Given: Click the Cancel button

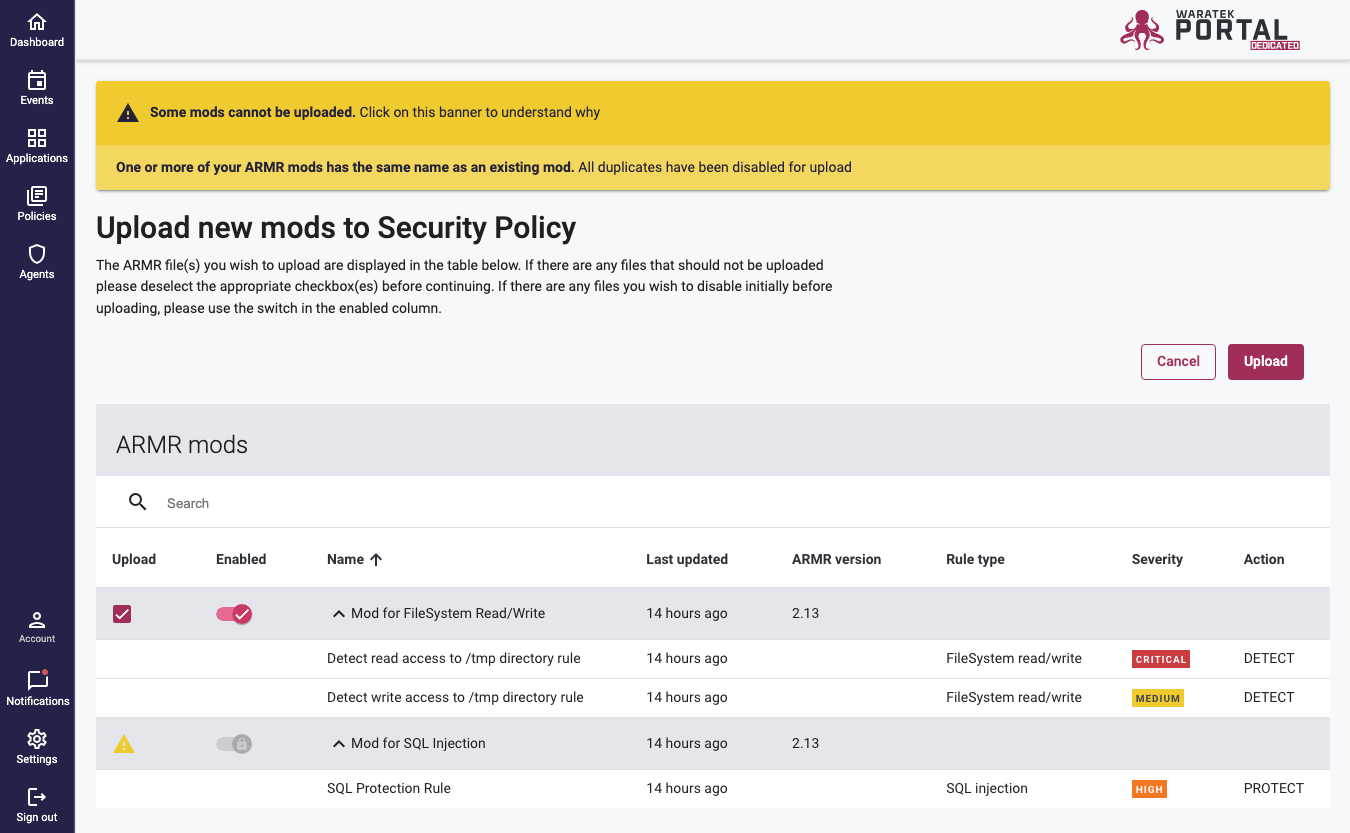Looking at the screenshot, I should pos(1178,362).
